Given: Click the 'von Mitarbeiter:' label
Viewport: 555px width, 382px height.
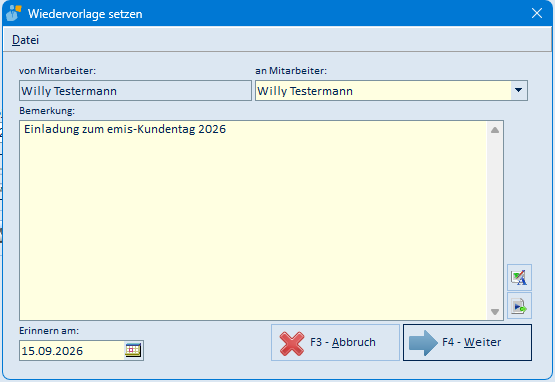Looking at the screenshot, I should [57, 70].
